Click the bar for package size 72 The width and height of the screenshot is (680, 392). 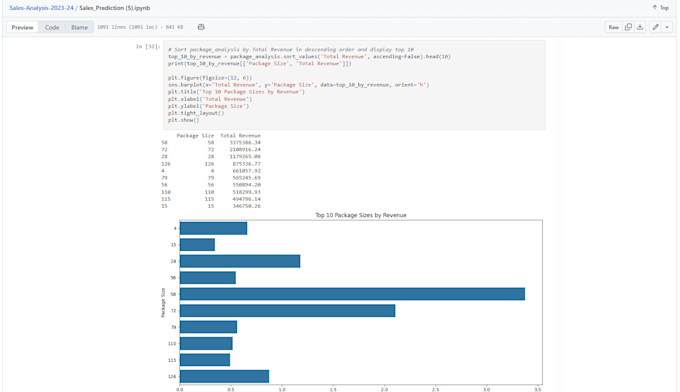point(288,310)
